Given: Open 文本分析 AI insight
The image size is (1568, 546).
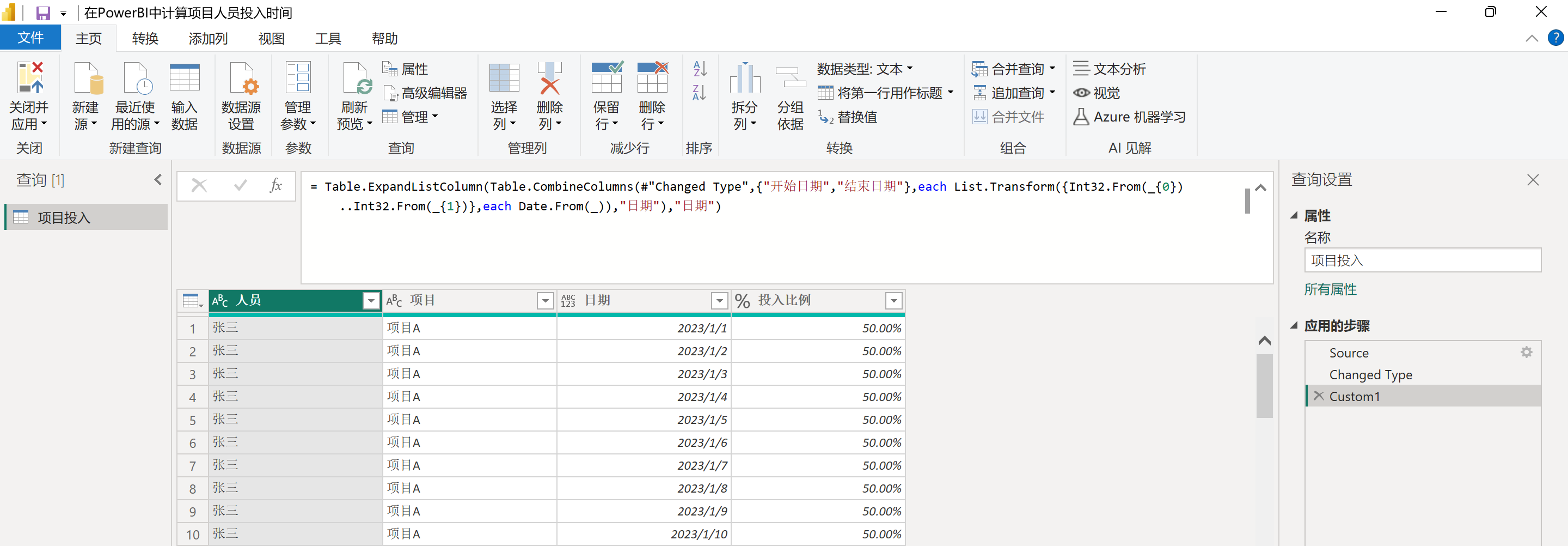Looking at the screenshot, I should (x=1109, y=69).
